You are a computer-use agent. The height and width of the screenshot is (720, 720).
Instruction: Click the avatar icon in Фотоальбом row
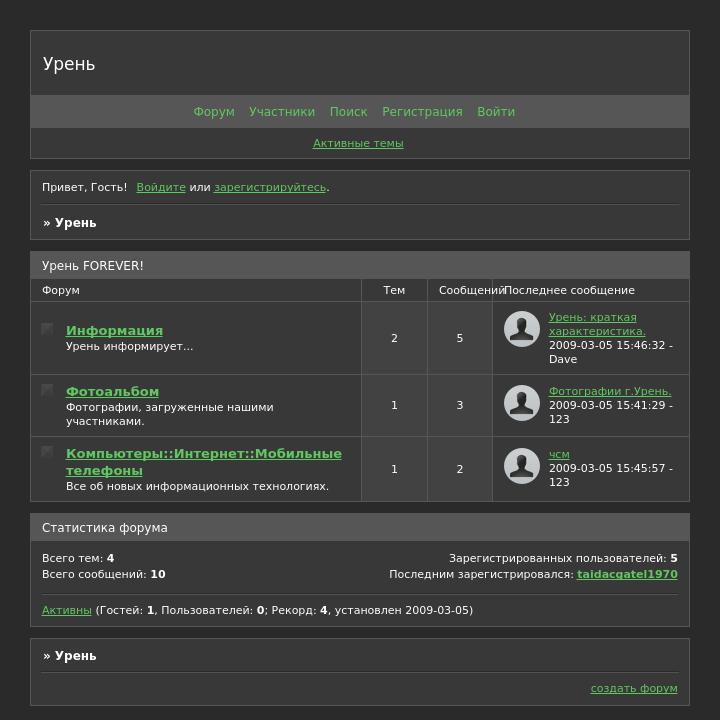pyautogui.click(x=522, y=403)
